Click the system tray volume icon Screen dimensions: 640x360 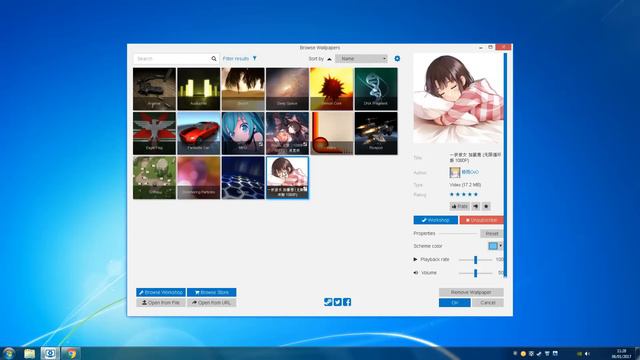tap(587, 353)
